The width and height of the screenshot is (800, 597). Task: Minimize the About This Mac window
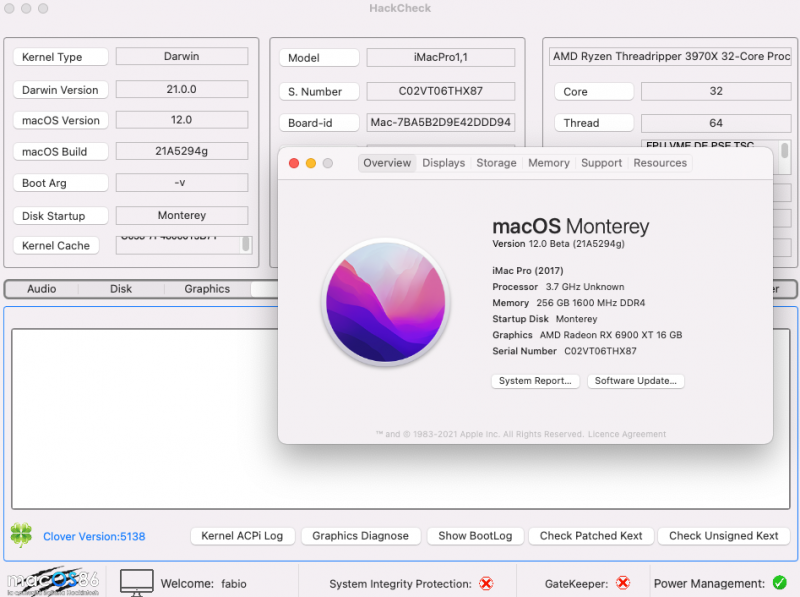[x=311, y=163]
